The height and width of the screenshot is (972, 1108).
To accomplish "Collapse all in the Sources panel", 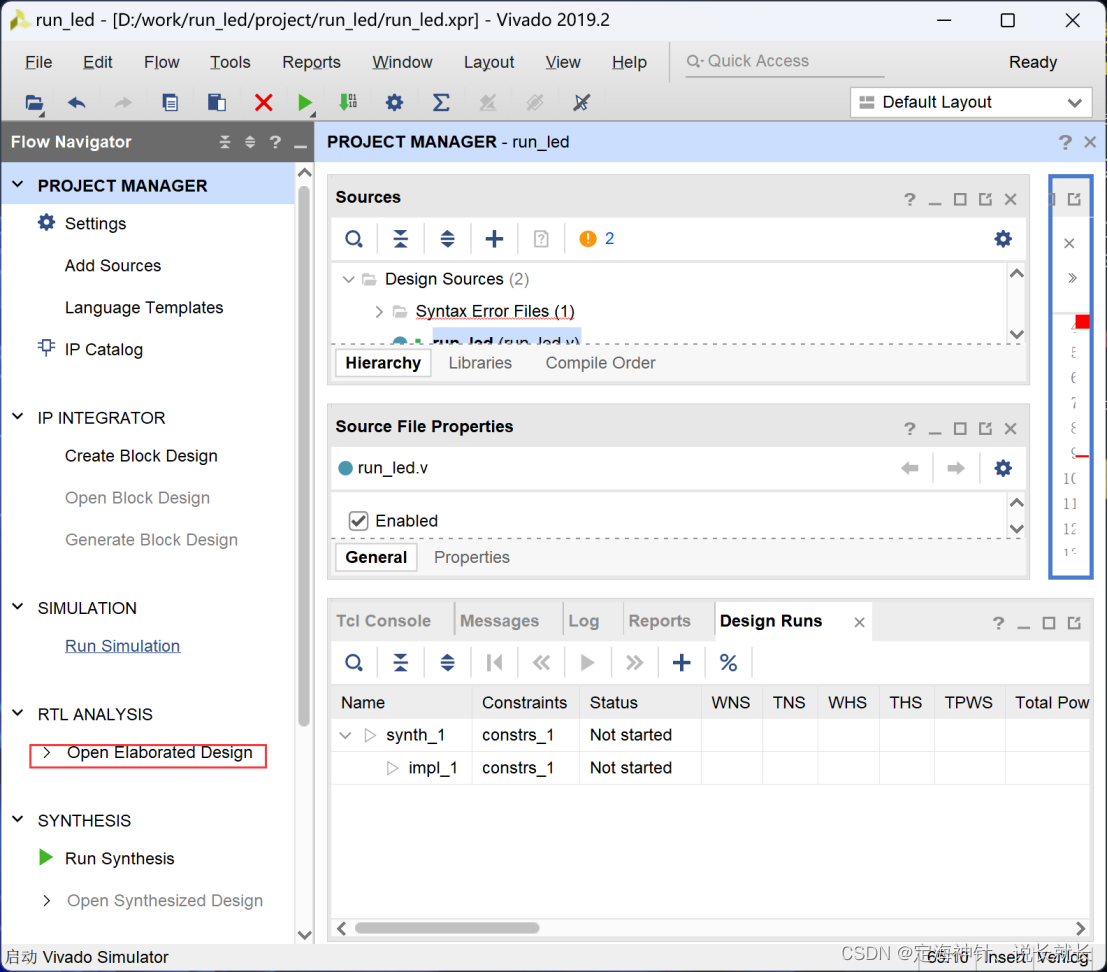I will click(401, 239).
